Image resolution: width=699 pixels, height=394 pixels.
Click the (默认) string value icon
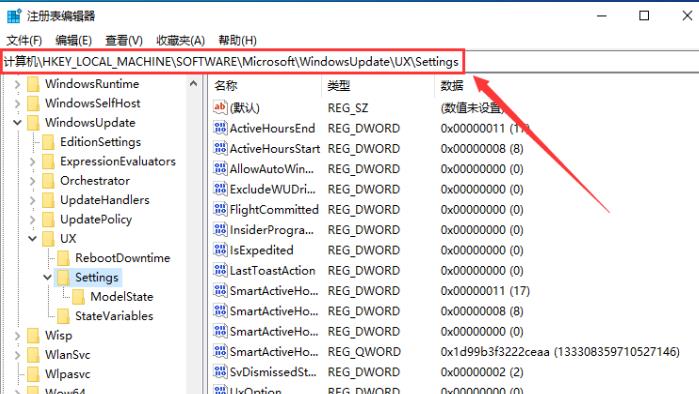tap(220, 107)
